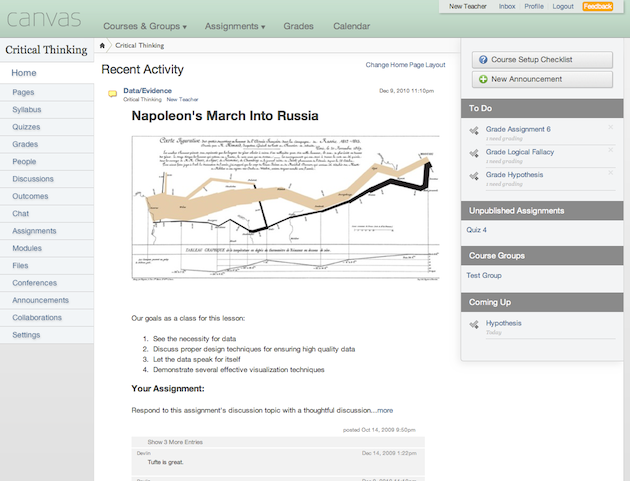Expand the post with the ...more link
This screenshot has width=630, height=481.
(x=383, y=410)
